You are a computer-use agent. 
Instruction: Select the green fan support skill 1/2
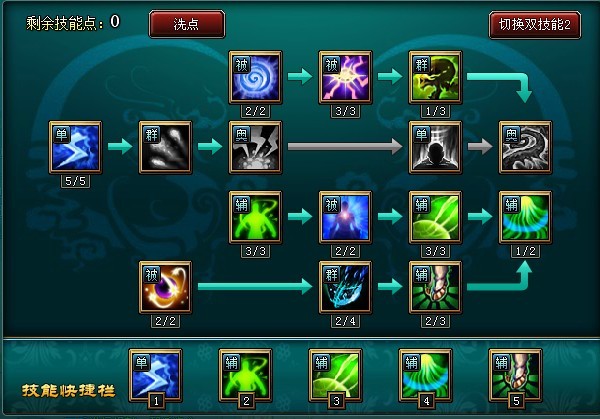(x=525, y=217)
